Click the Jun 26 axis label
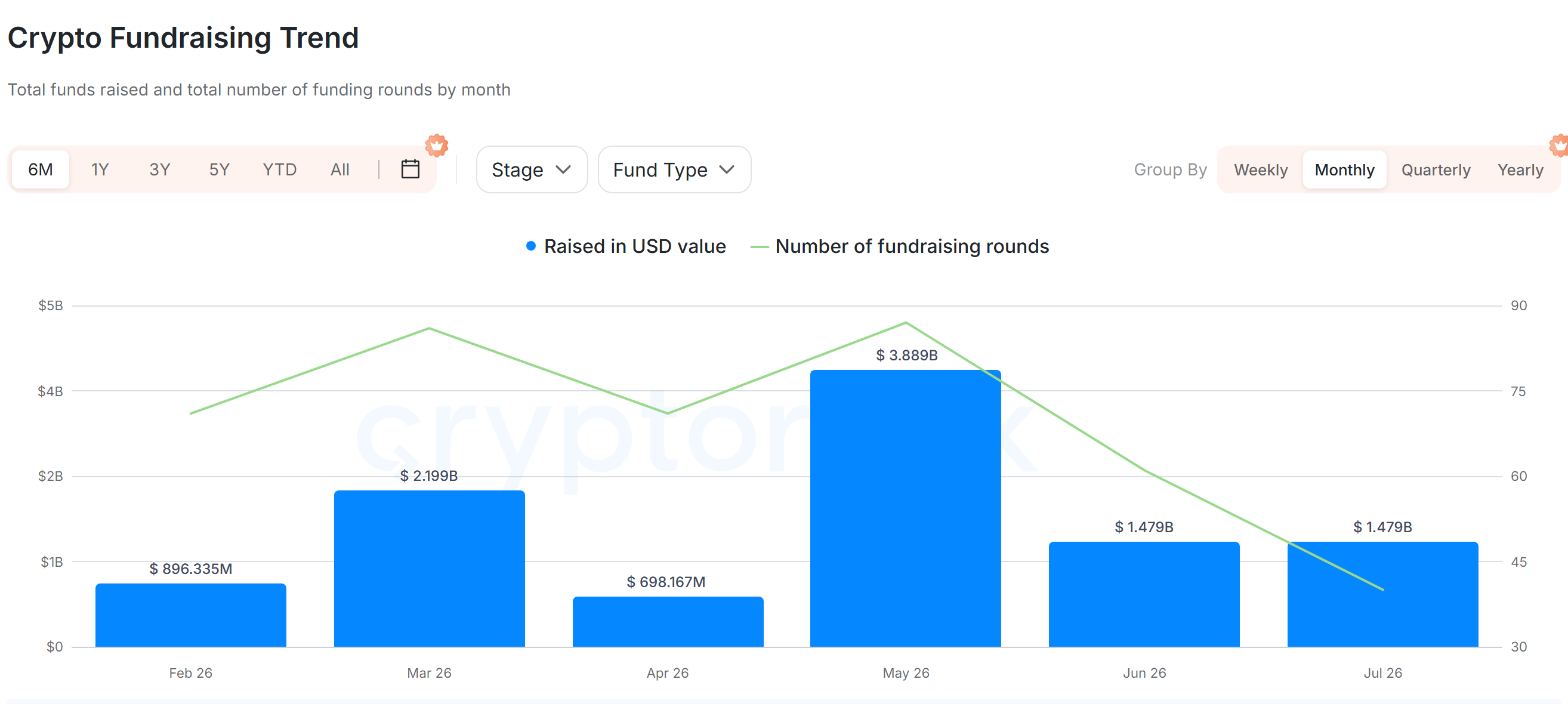Image resolution: width=1568 pixels, height=704 pixels. pyautogui.click(x=1144, y=673)
